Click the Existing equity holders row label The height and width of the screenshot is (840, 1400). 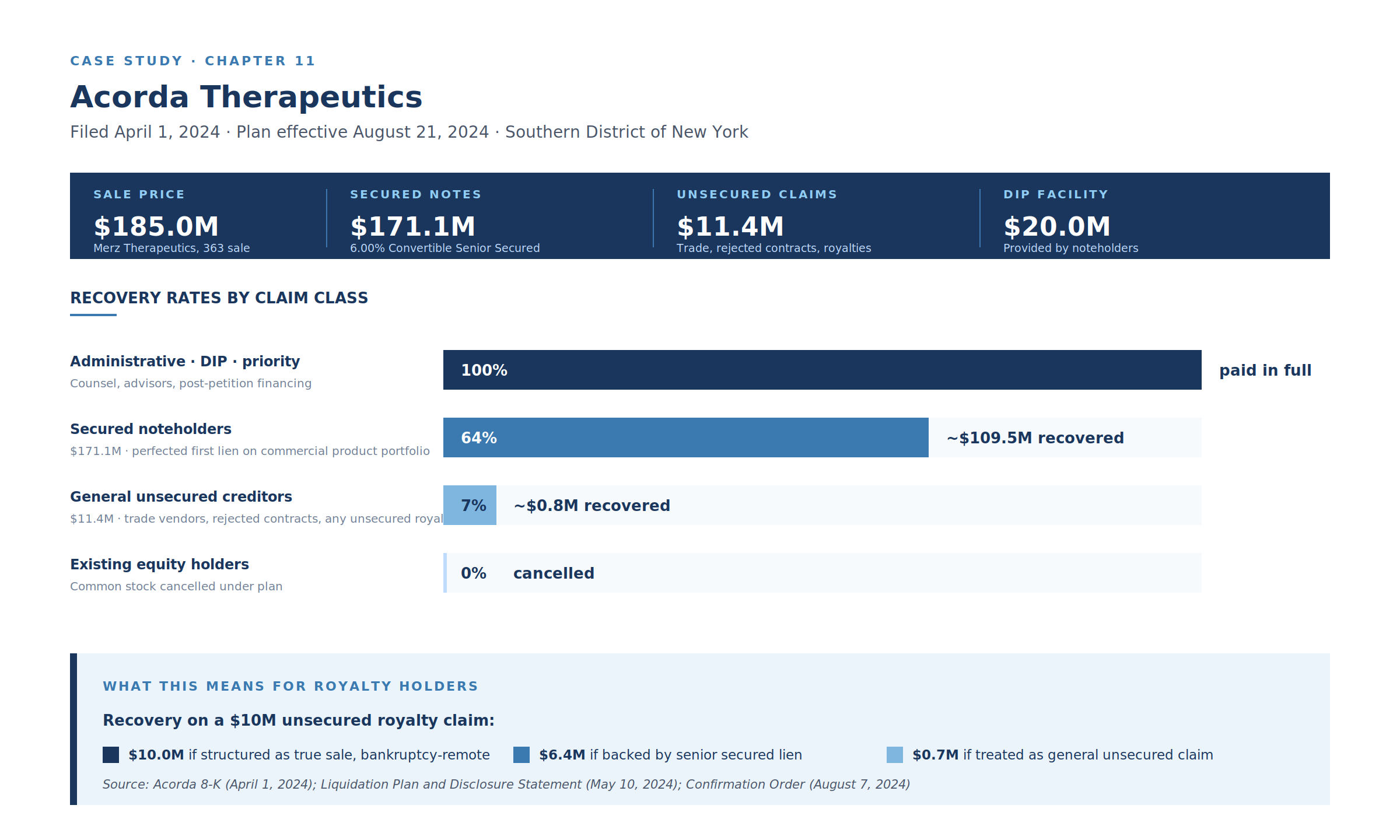click(x=159, y=564)
